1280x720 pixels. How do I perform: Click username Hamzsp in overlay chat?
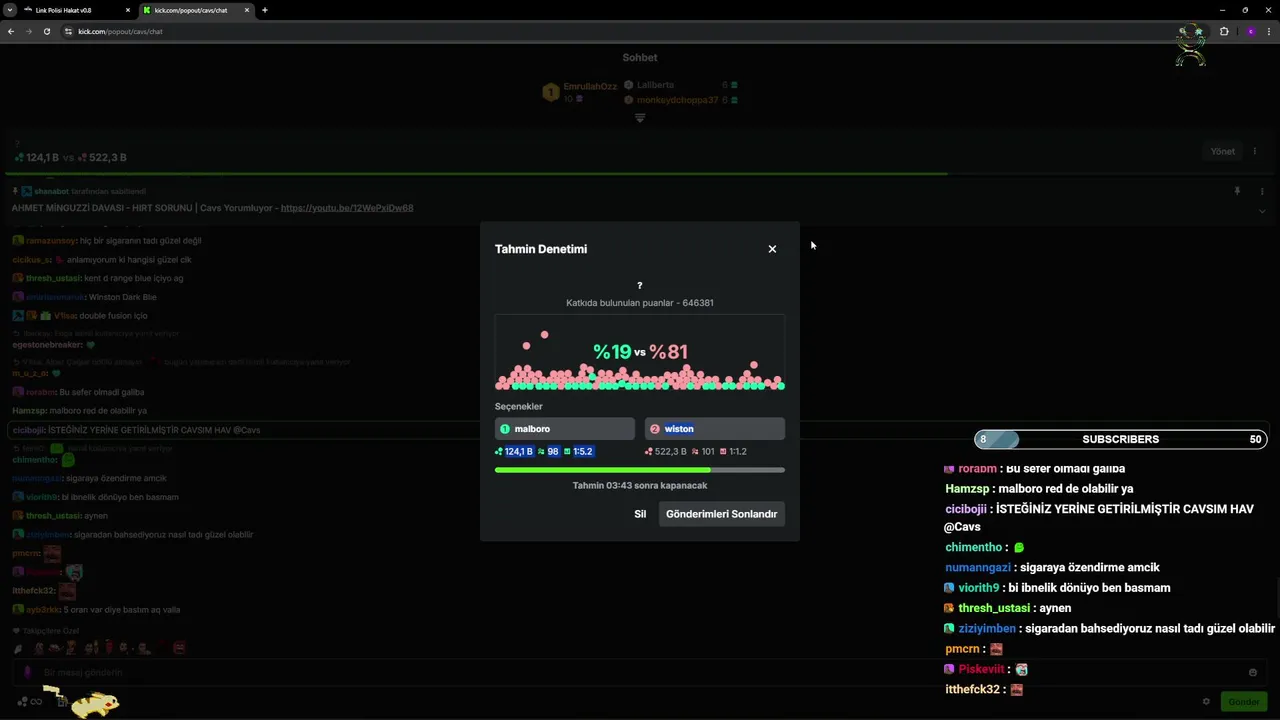tap(967, 489)
